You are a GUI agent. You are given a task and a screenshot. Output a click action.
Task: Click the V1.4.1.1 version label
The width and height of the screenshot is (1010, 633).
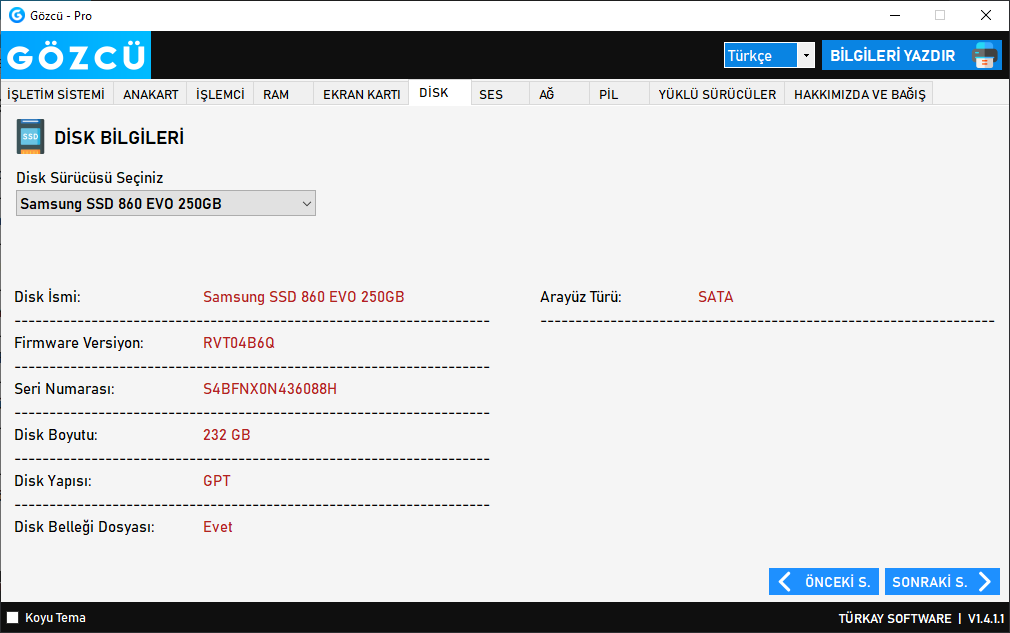[x=986, y=618]
